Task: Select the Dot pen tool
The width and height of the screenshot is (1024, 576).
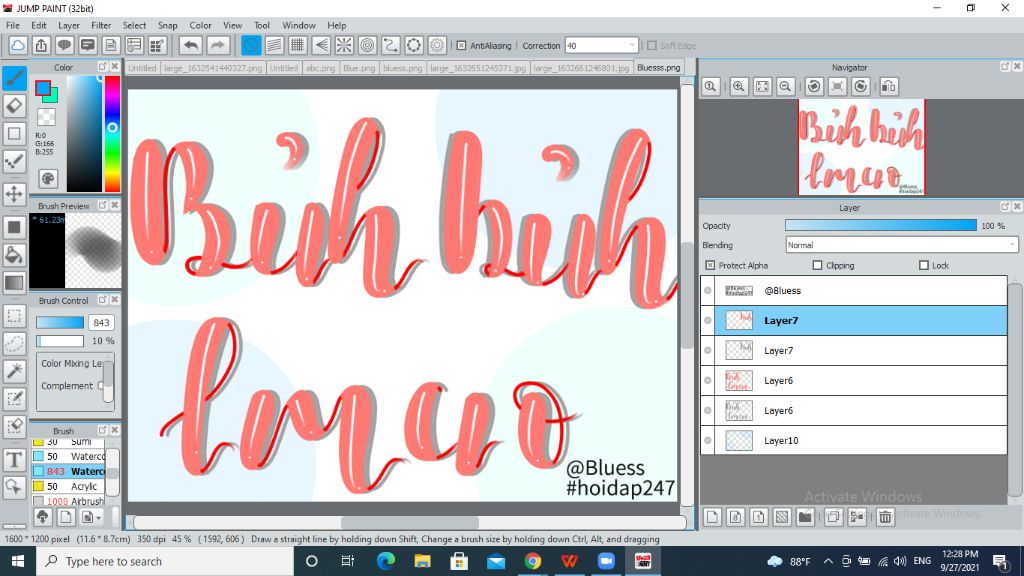Action: (14, 161)
